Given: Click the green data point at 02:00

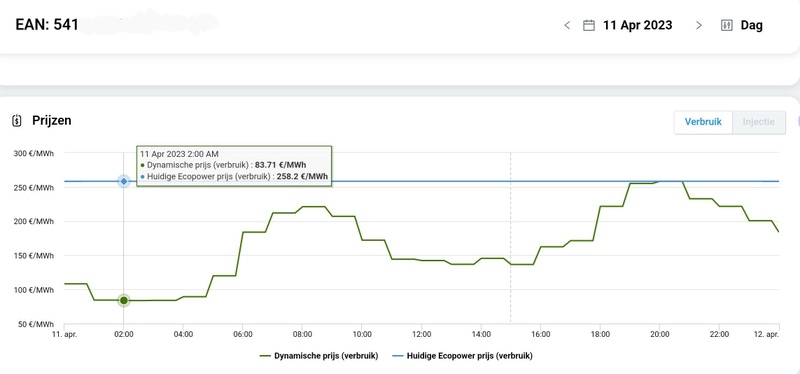Looking at the screenshot, I should coord(123,301).
